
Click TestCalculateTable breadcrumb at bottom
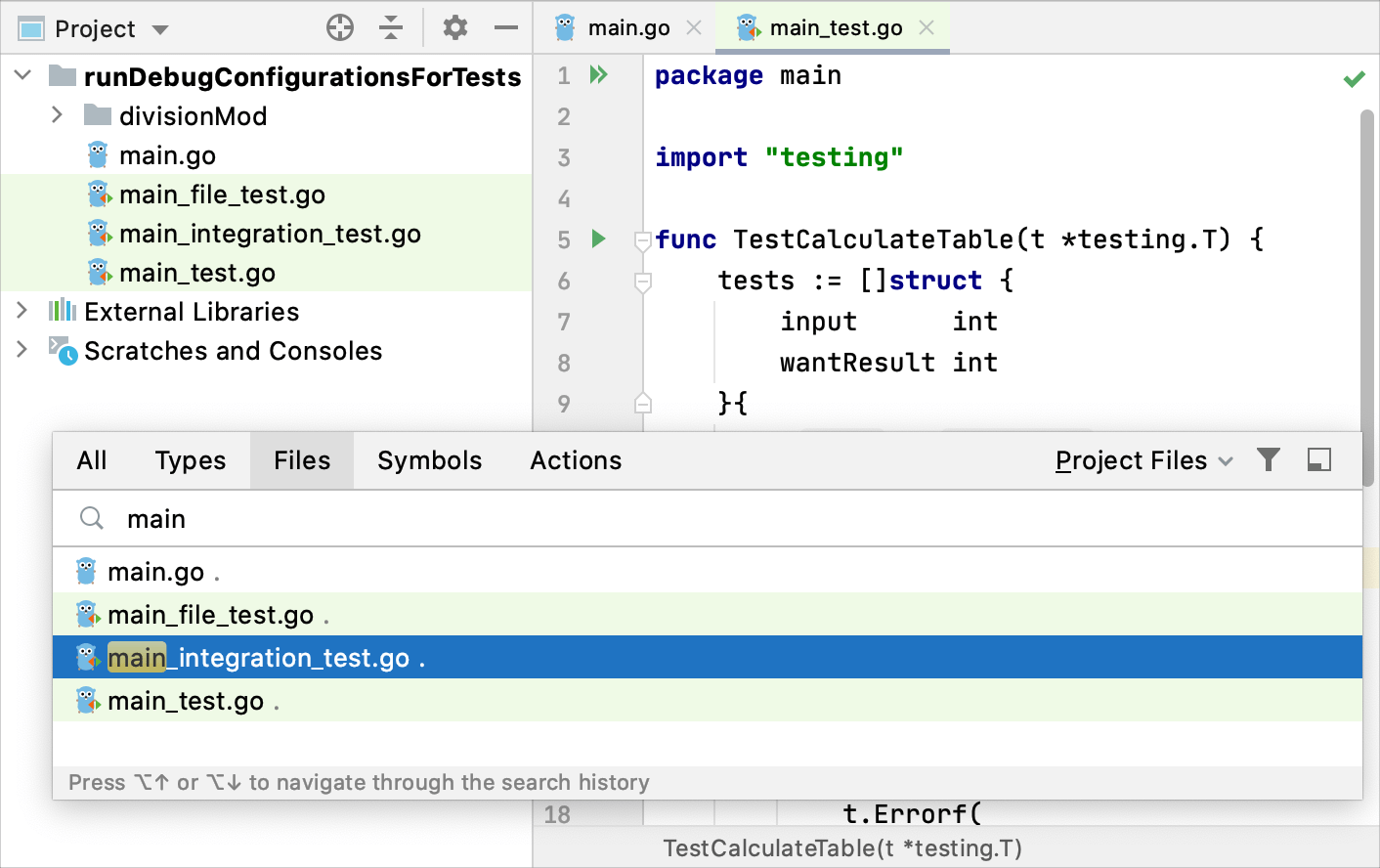pyautogui.click(x=842, y=848)
